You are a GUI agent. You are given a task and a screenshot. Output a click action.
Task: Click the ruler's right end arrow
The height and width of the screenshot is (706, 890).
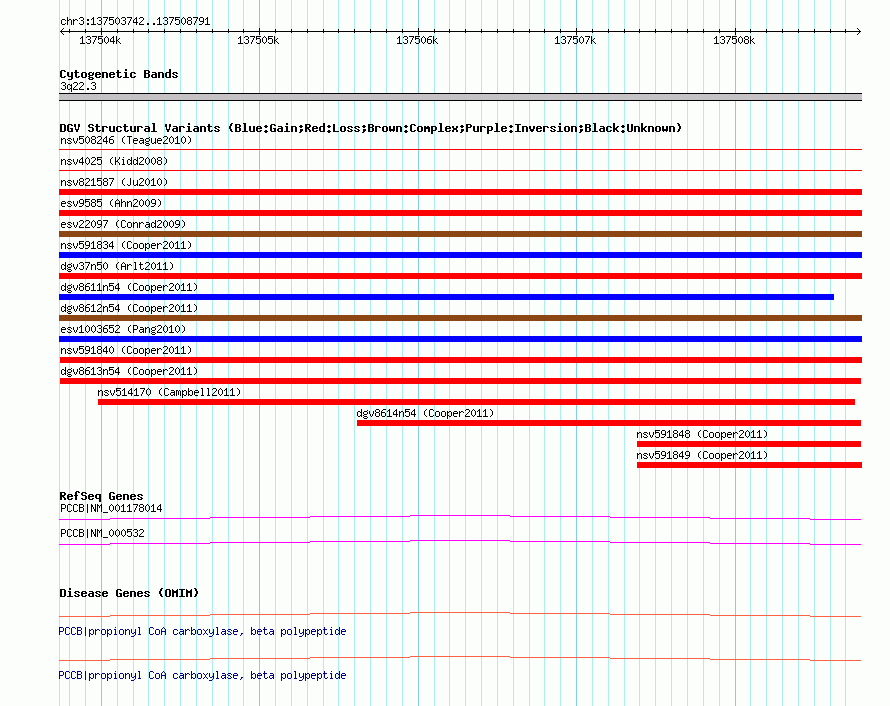pyautogui.click(x=859, y=31)
